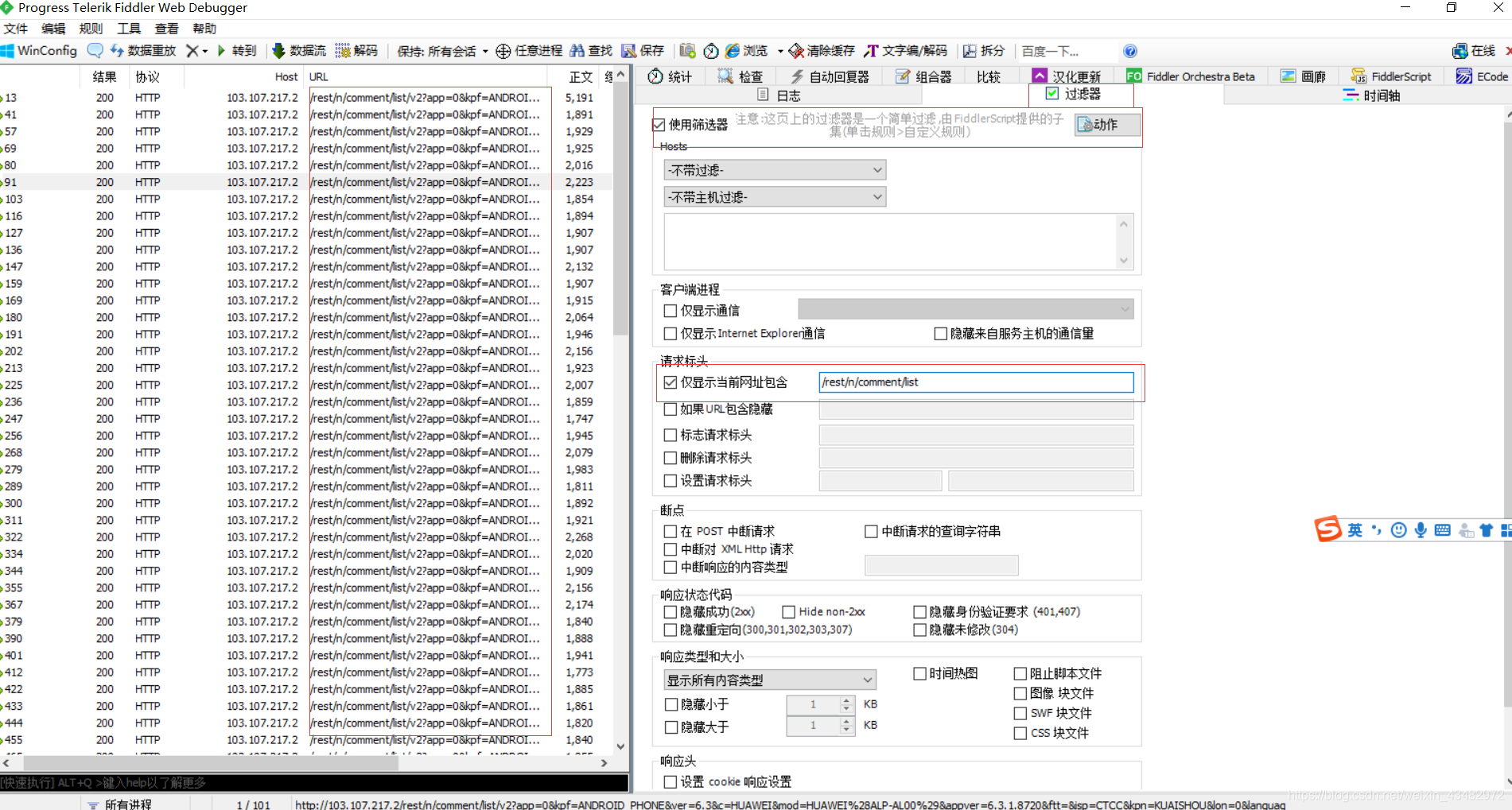Switch to the Statistics (统计) tab
The image size is (1512, 810).
670,76
